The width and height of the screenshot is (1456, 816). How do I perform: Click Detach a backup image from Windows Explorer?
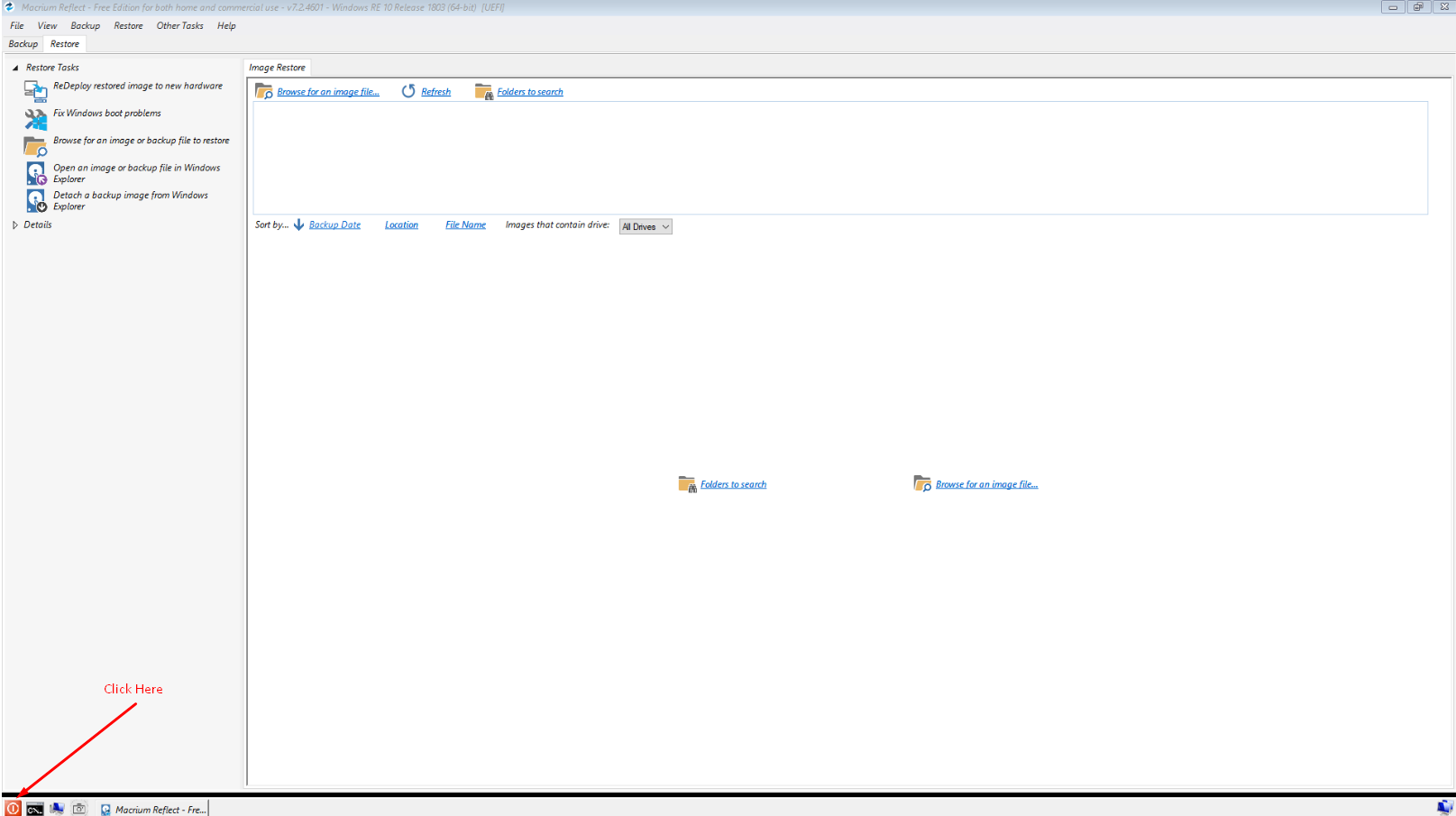click(130, 200)
